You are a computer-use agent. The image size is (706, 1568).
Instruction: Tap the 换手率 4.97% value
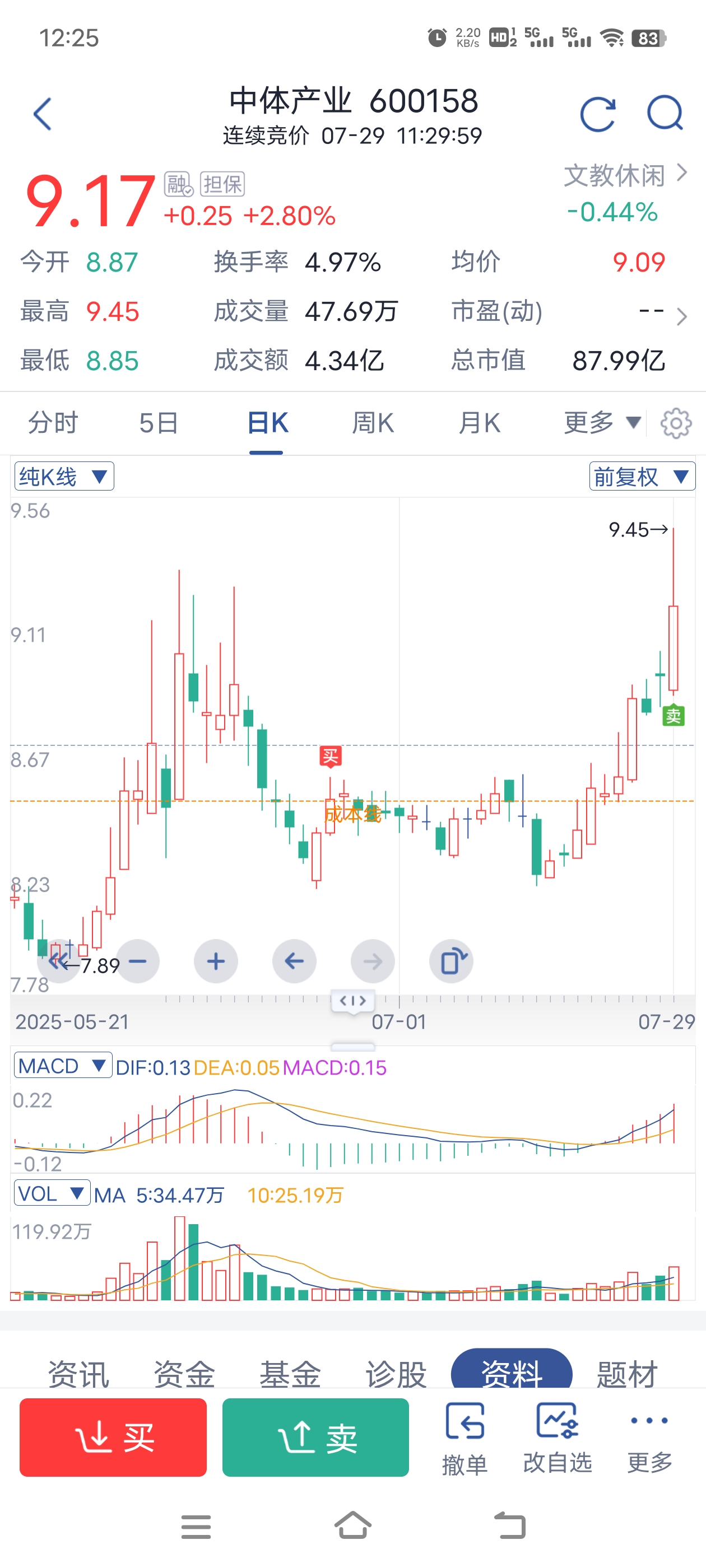pos(343,262)
